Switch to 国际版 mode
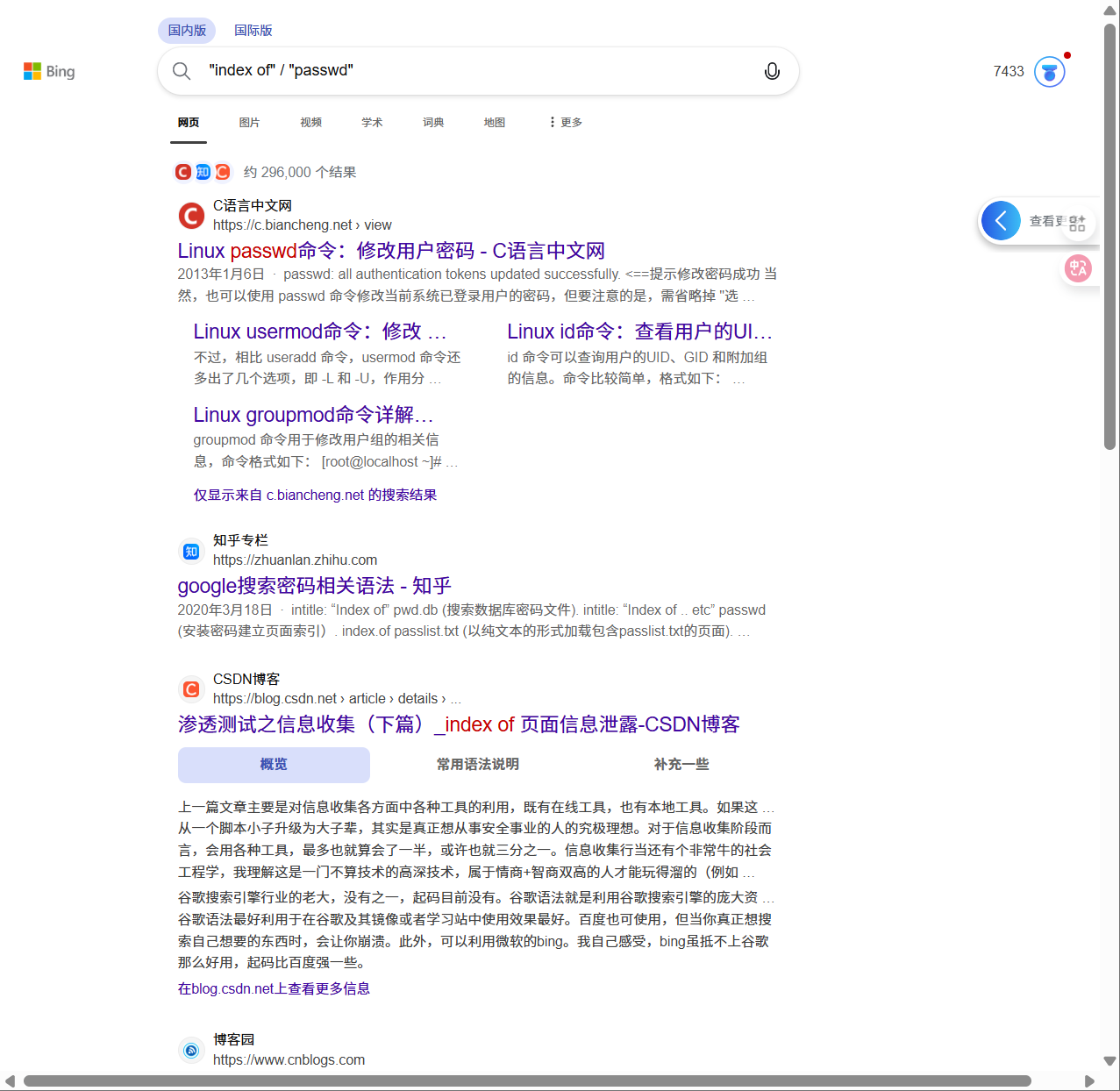Viewport: 1120px width, 1091px height. pyautogui.click(x=253, y=30)
